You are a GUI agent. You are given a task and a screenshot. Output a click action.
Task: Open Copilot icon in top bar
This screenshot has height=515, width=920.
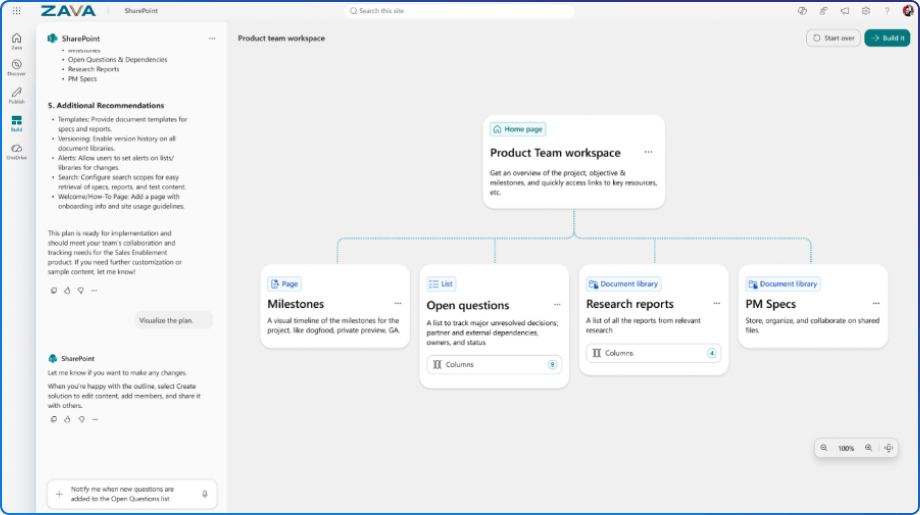(802, 11)
